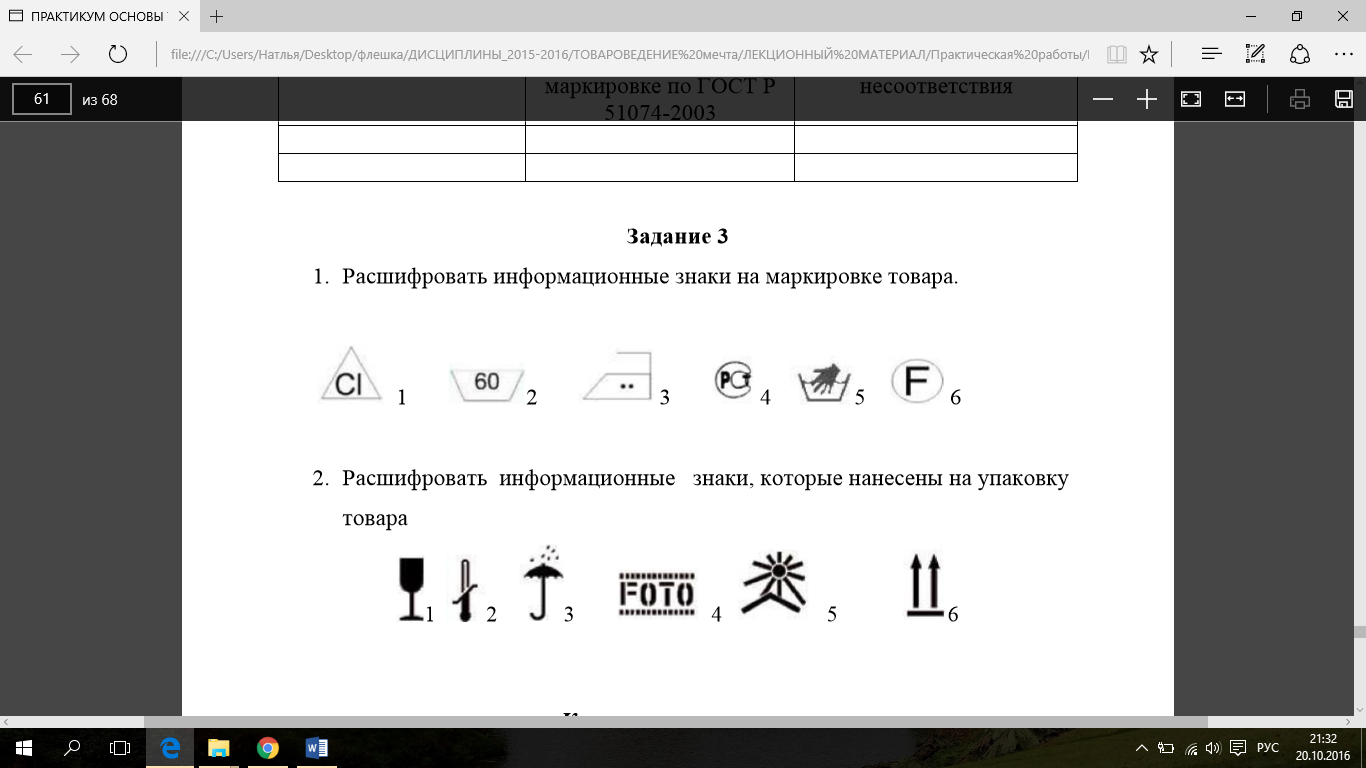Open the Windows Start menu
This screenshot has width=1366, height=768.
tap(23, 748)
